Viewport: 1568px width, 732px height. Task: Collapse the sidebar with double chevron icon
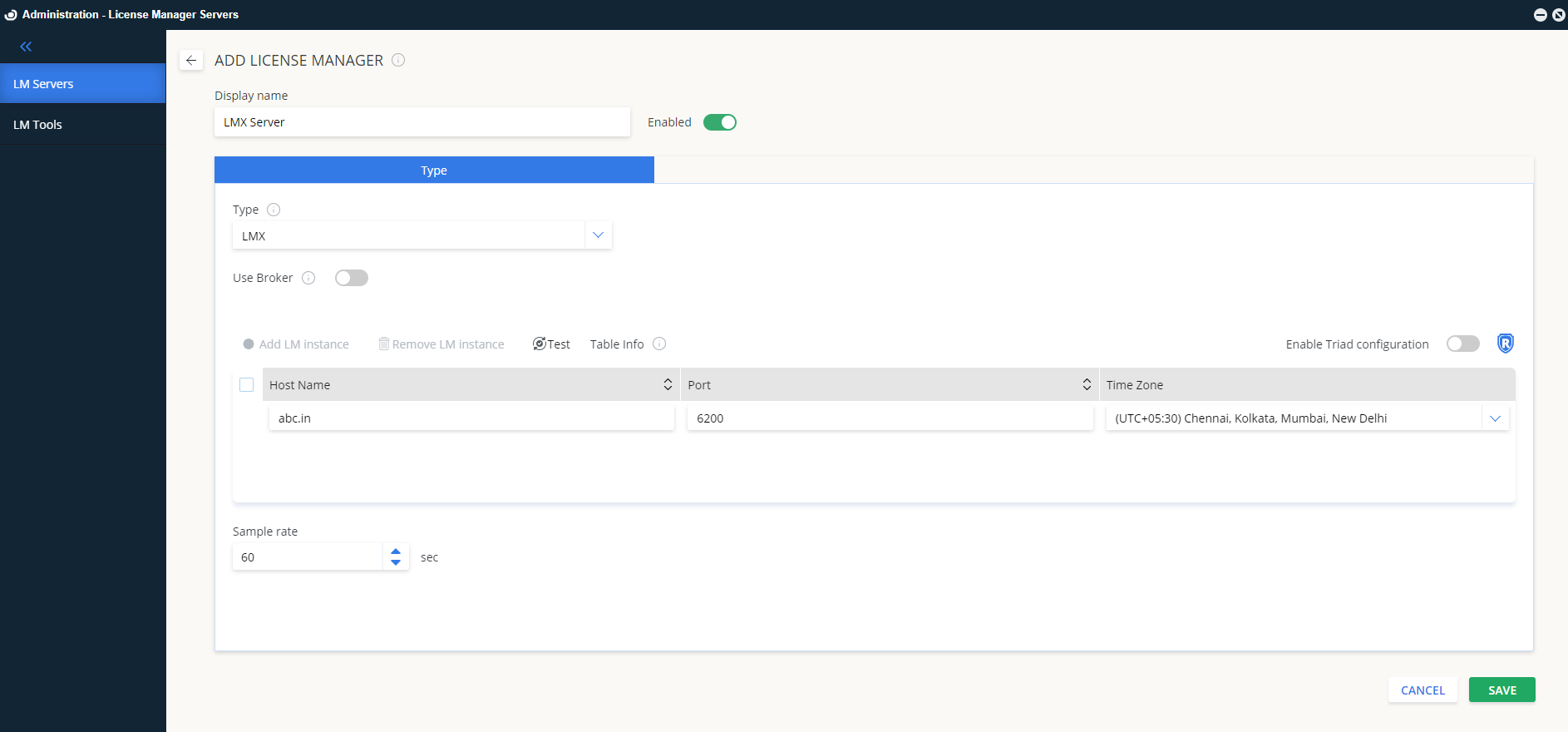tap(26, 47)
